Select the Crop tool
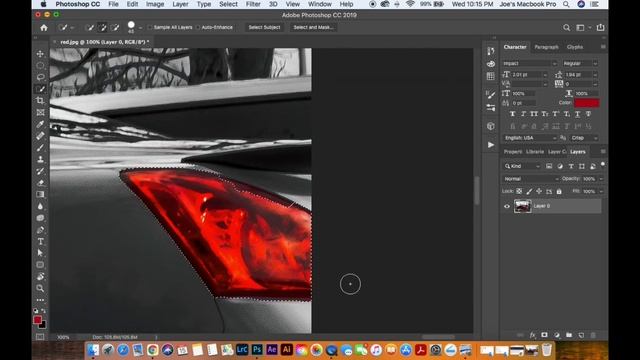Image resolution: width=640 pixels, height=360 pixels. click(40, 100)
